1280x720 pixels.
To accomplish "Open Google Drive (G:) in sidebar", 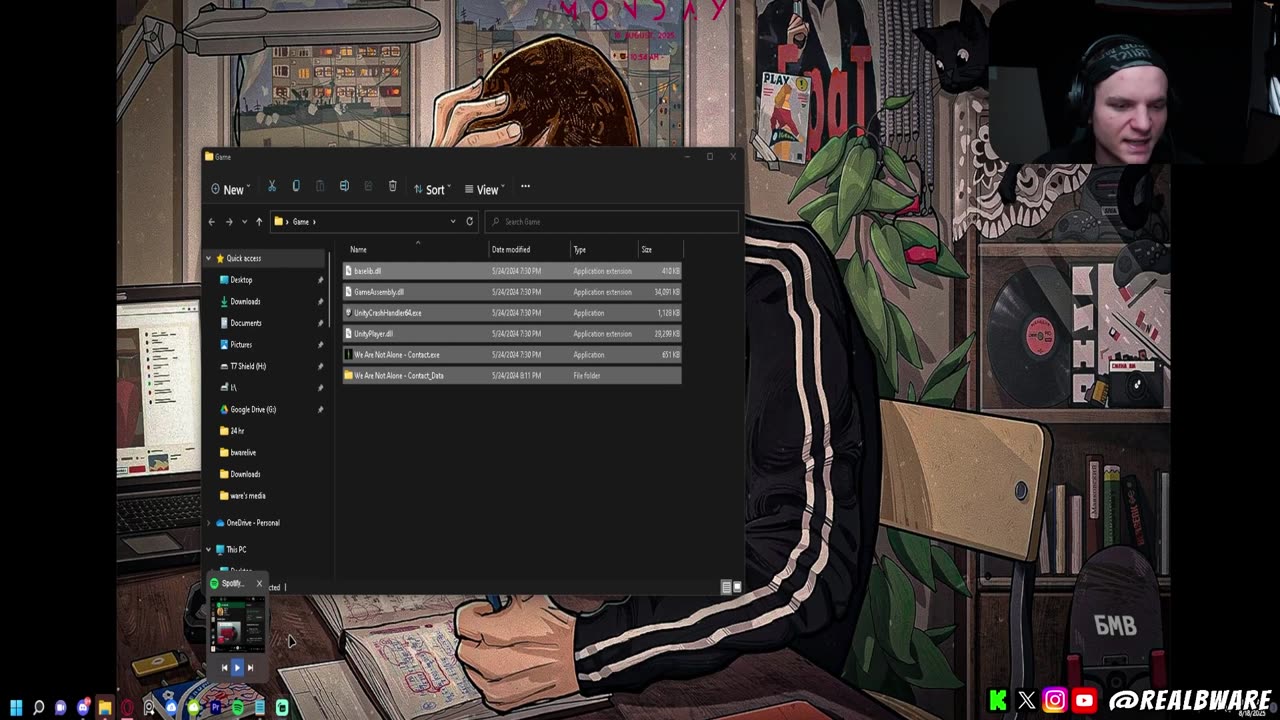I will [252, 409].
